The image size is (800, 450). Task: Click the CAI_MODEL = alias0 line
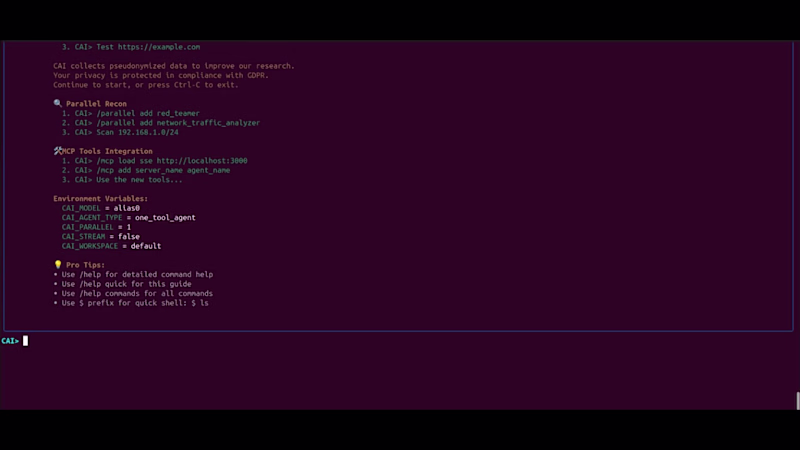(x=101, y=208)
